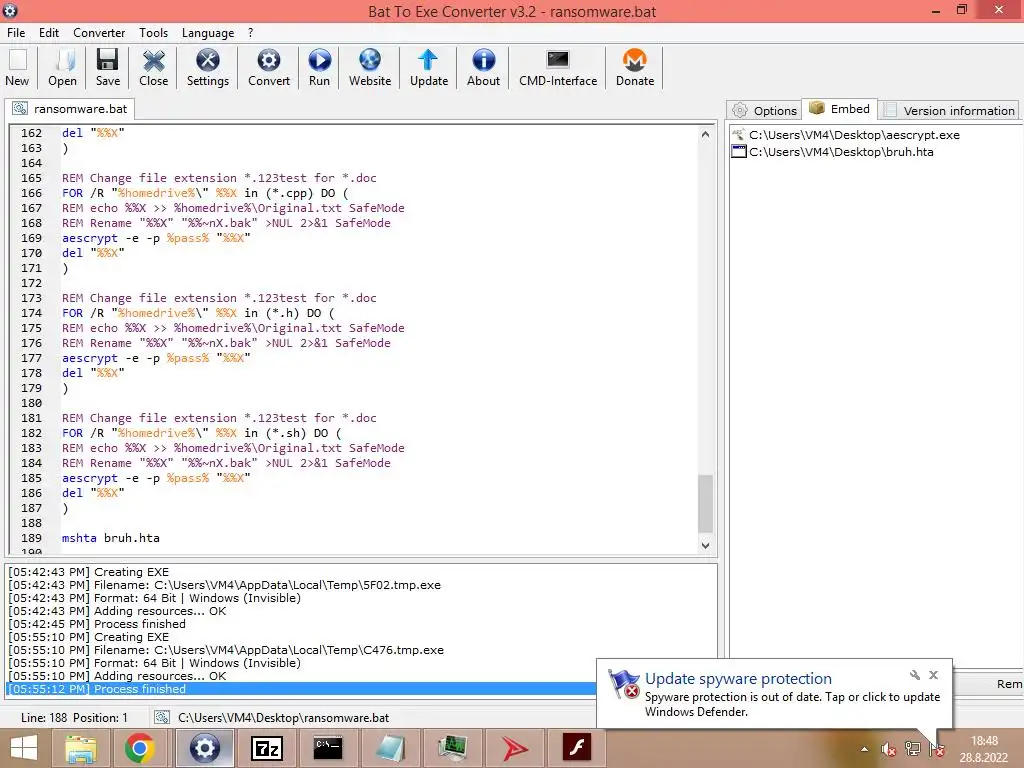
Task: Click line number 172 in gutter
Action: click(x=31, y=283)
